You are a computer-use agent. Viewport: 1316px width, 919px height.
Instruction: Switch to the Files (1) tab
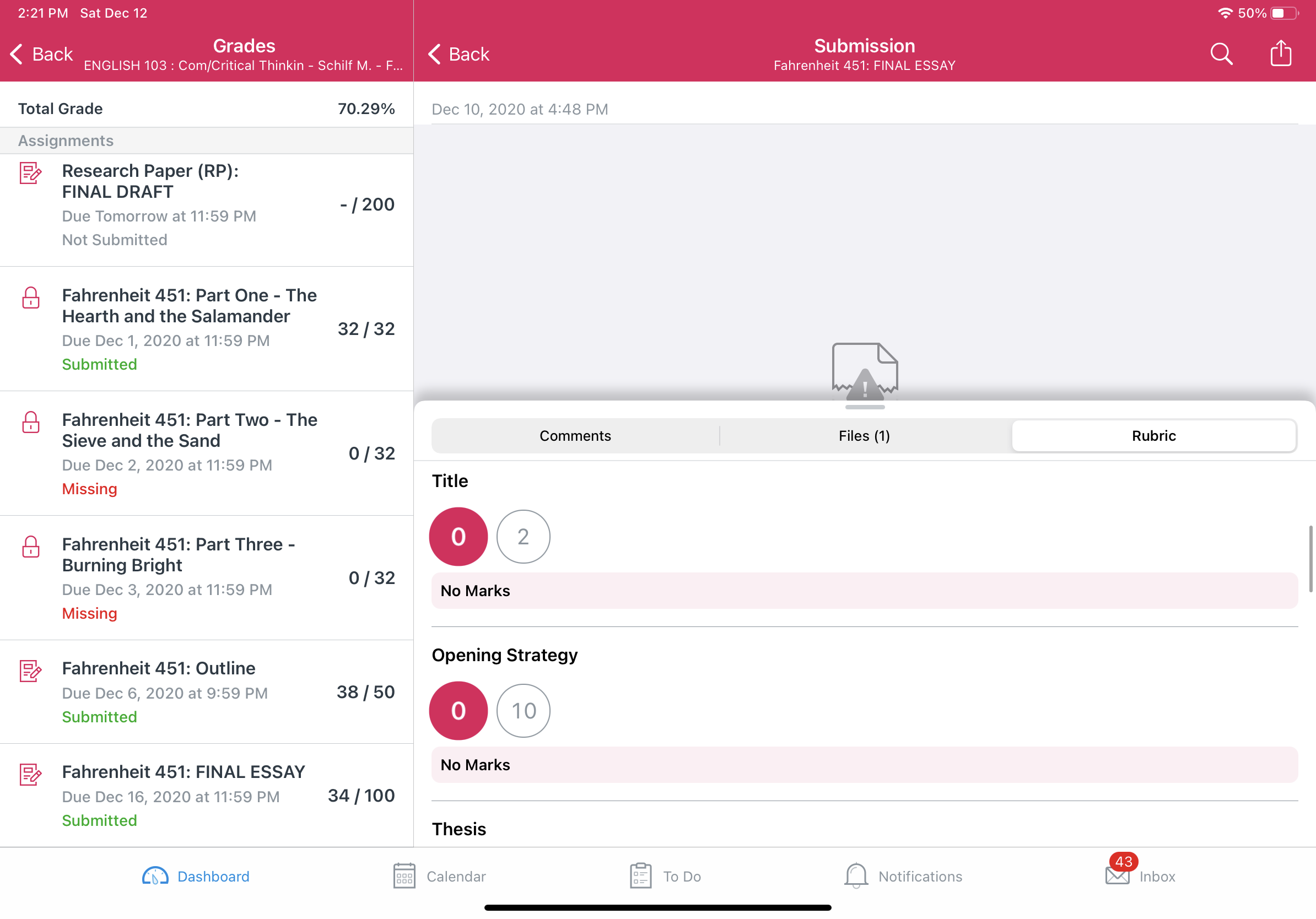[x=864, y=435]
